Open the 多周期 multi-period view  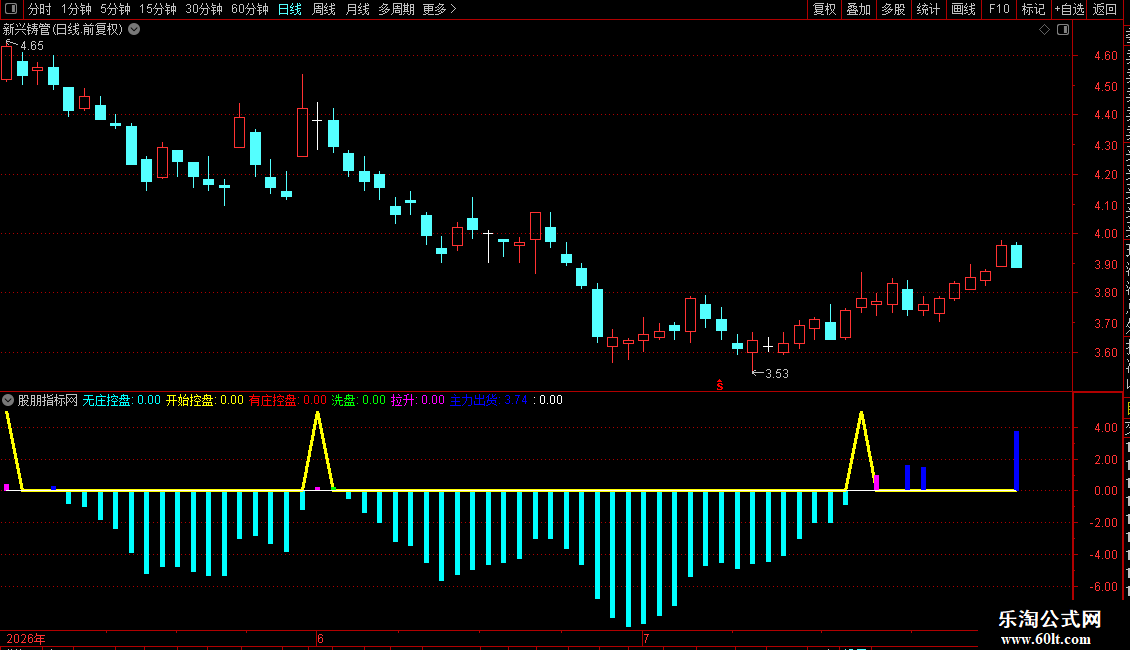tap(396, 9)
